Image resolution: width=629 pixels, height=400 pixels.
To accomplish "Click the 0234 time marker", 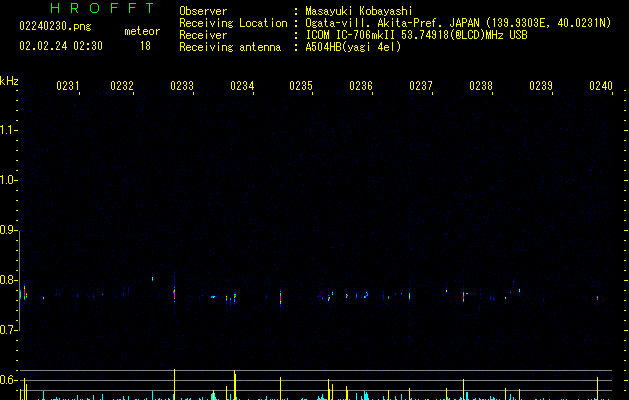I will pyautogui.click(x=242, y=85).
